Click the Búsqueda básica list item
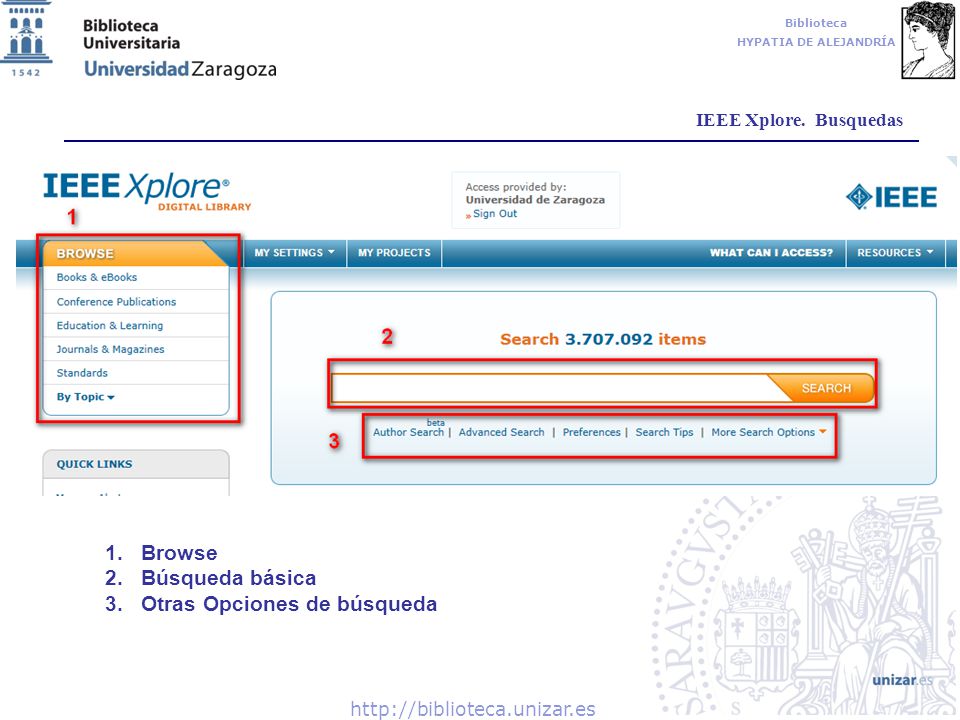This screenshot has width=960, height=720. 228,578
